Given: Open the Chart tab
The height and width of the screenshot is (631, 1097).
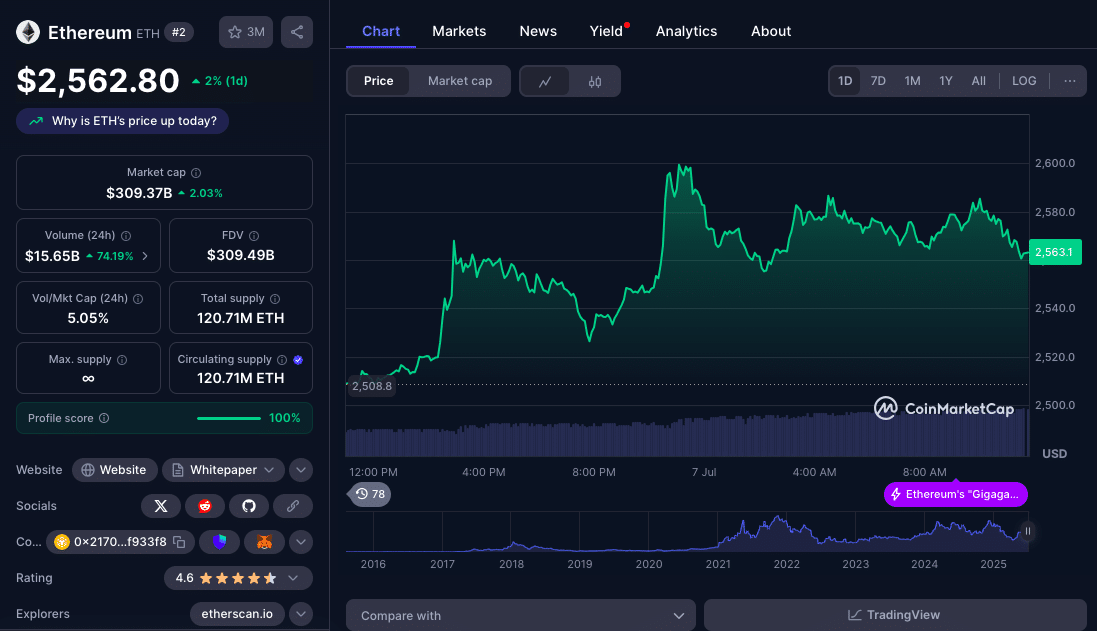Looking at the screenshot, I should point(381,31).
